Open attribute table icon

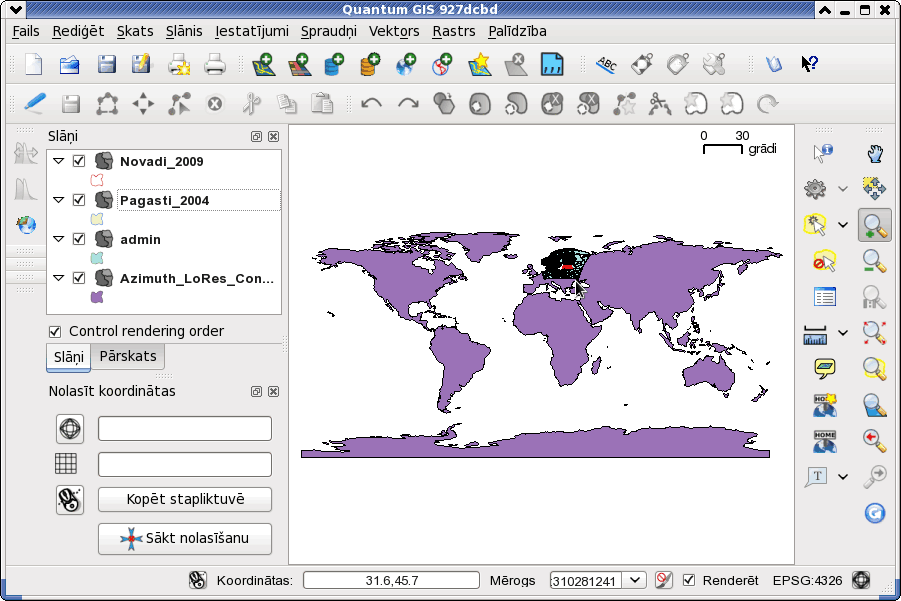pyautogui.click(x=825, y=297)
